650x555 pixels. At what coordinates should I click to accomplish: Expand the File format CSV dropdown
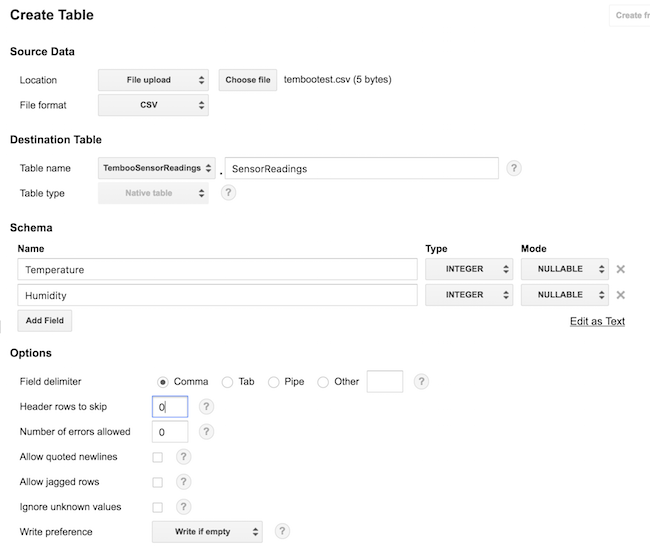[x=153, y=105]
